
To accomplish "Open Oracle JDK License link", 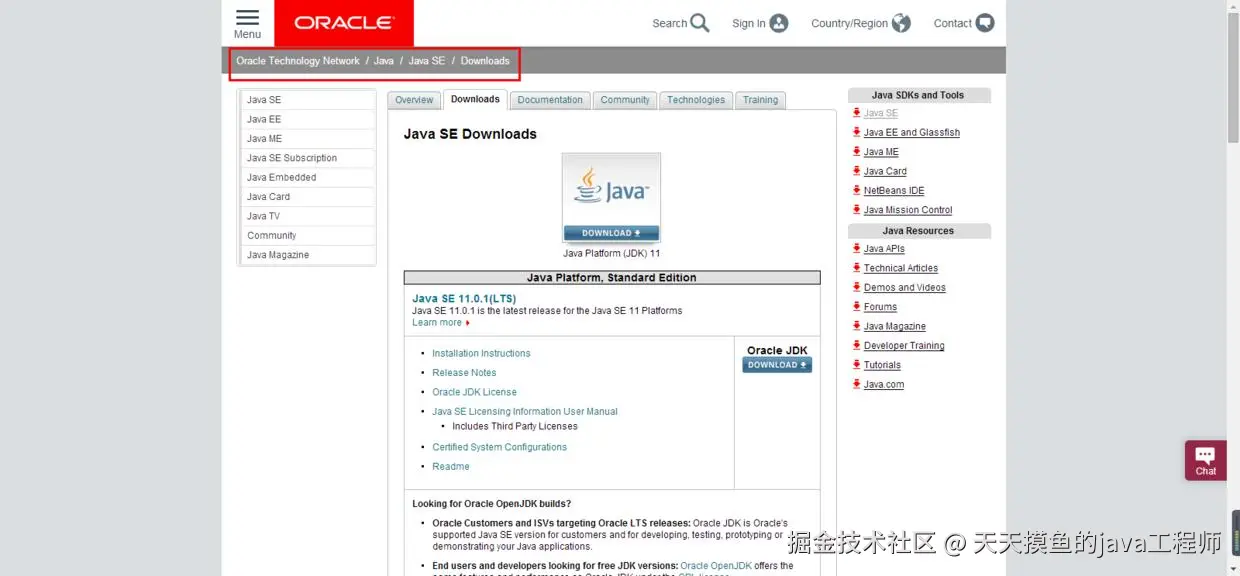I will (474, 392).
